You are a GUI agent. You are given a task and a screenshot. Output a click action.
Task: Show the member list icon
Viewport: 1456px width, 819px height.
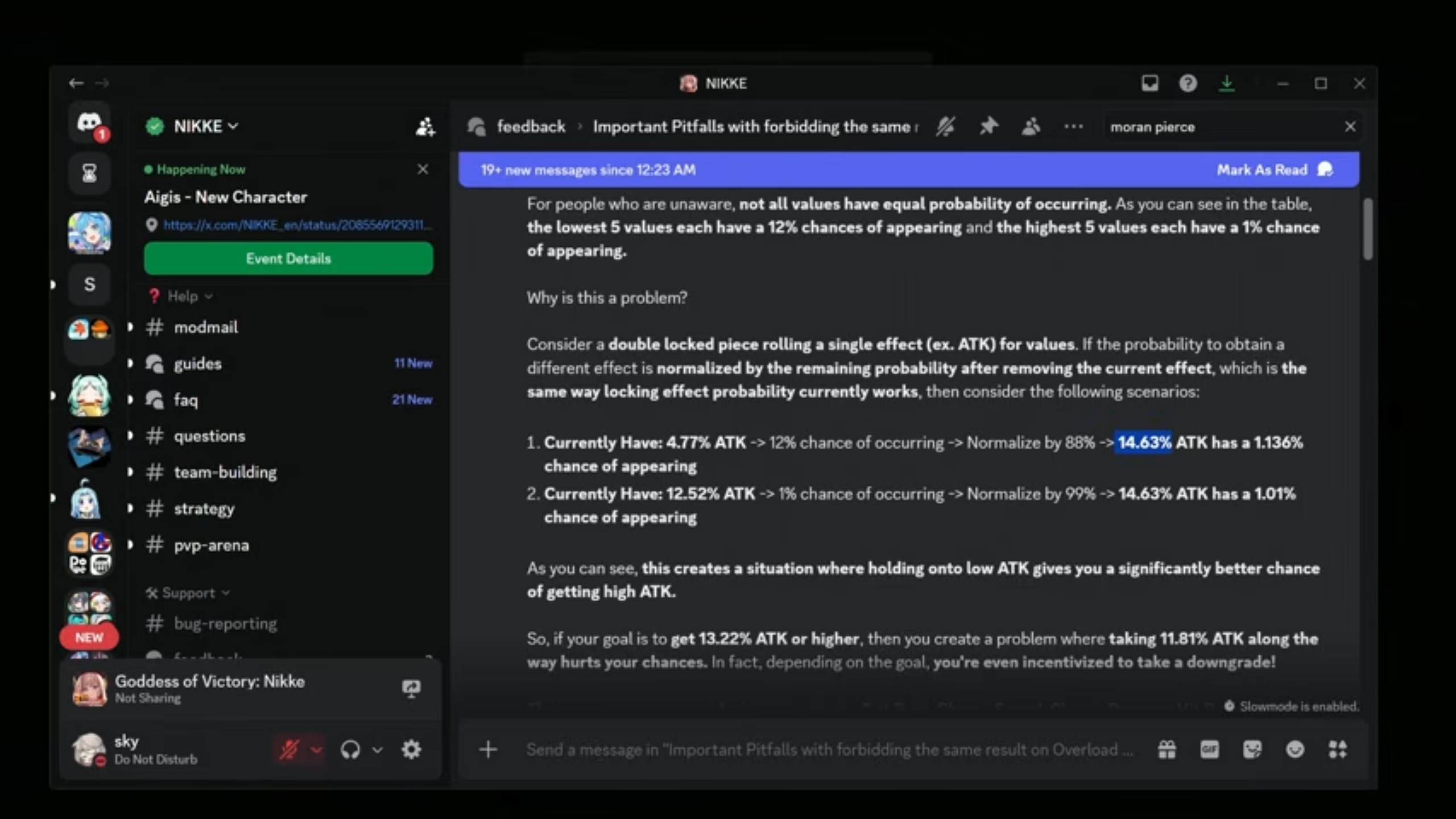1031,126
